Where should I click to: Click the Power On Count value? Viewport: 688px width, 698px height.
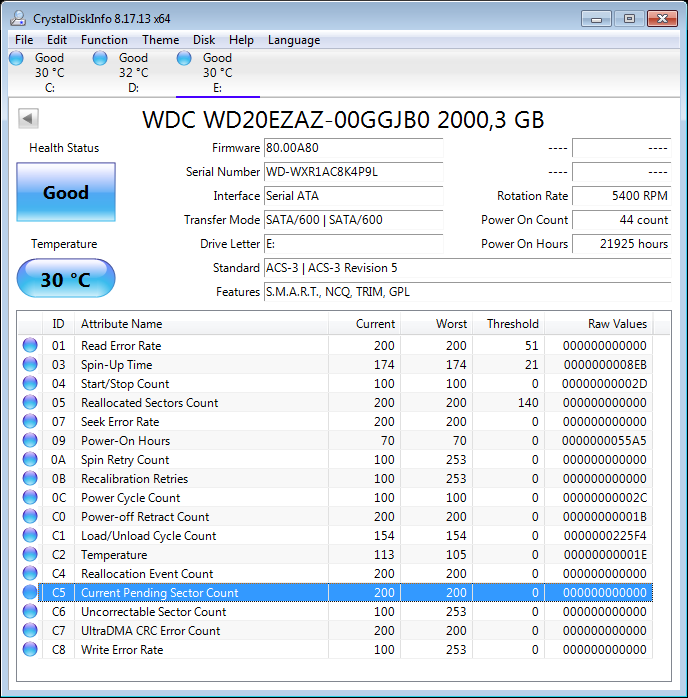pos(621,220)
